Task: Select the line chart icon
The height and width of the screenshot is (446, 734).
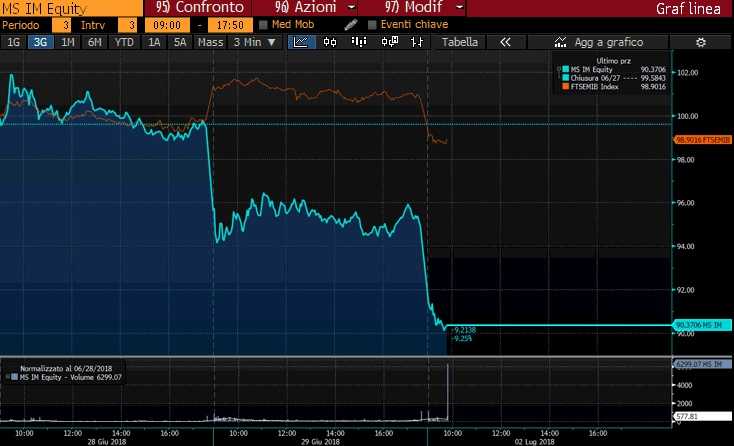Action: pos(301,42)
